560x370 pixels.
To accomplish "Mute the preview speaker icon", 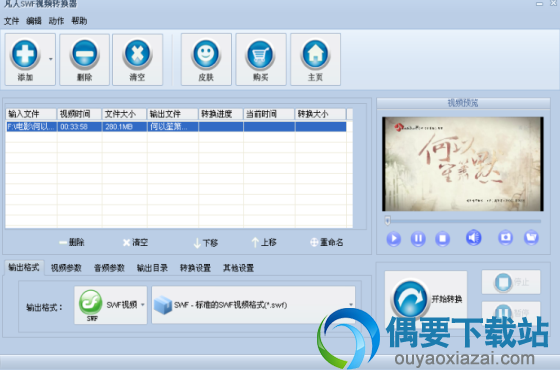I will pos(474,238).
